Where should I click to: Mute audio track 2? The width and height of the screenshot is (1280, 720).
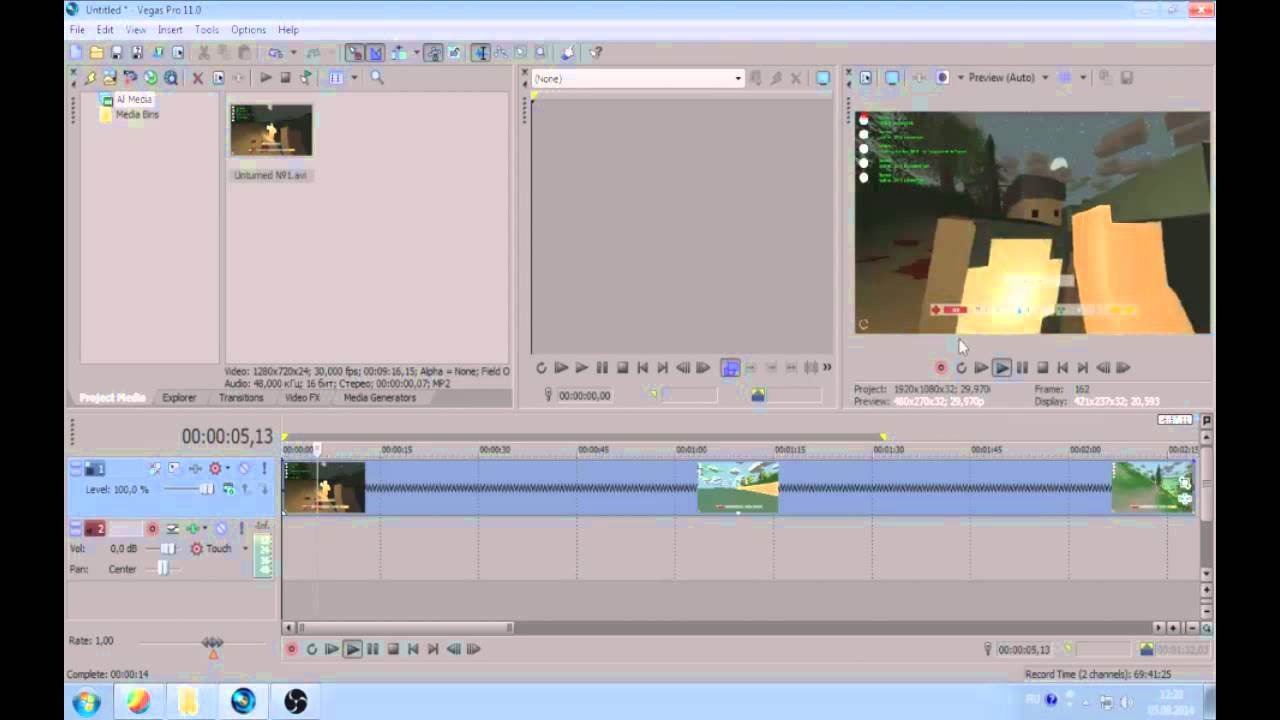(221, 529)
